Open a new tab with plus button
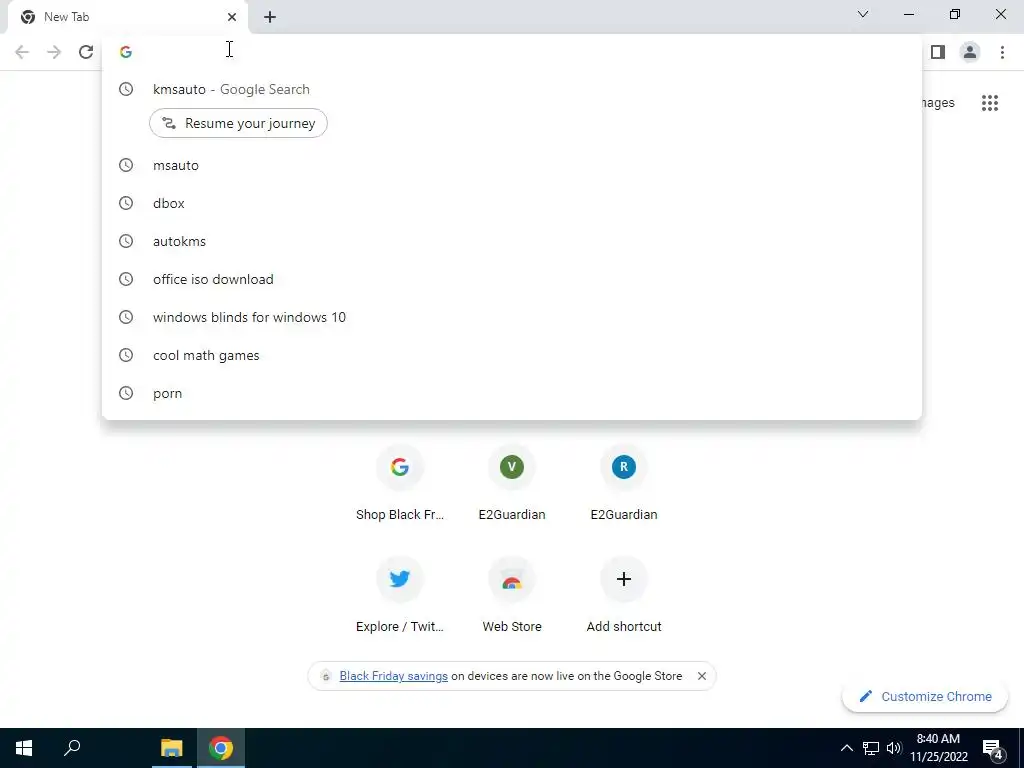Image resolution: width=1024 pixels, height=768 pixels. point(270,17)
